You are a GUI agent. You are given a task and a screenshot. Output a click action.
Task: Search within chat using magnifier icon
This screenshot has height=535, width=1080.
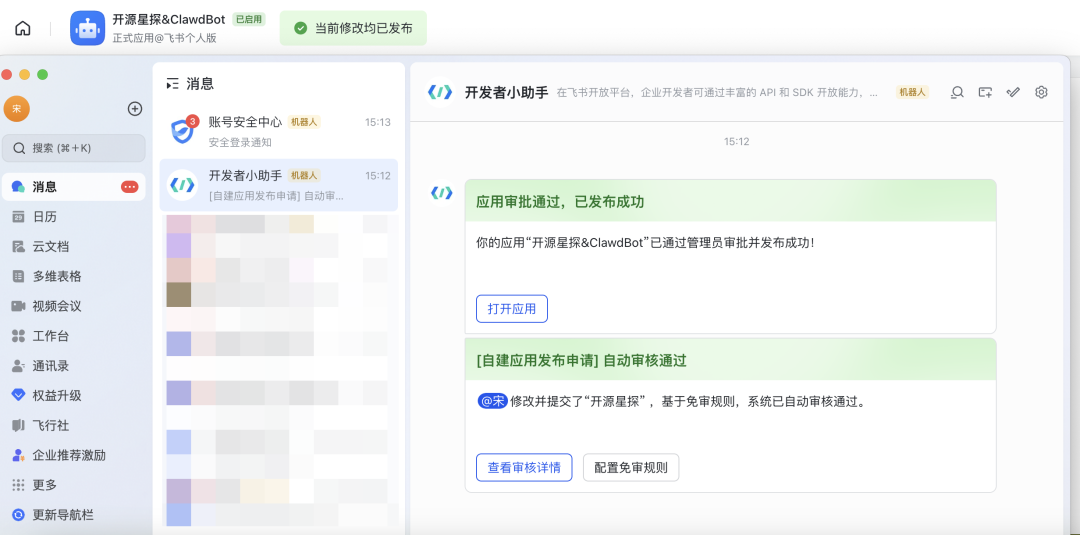tap(957, 92)
